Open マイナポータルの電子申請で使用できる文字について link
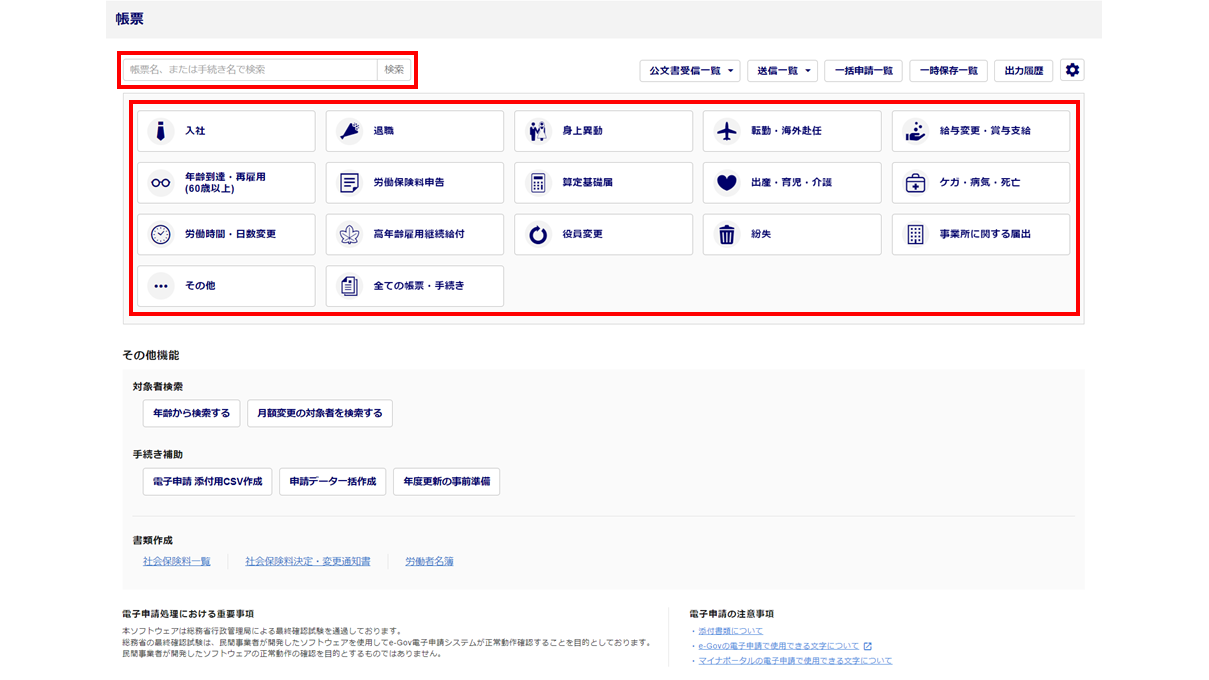1209x680 pixels. pyautogui.click(x=795, y=661)
